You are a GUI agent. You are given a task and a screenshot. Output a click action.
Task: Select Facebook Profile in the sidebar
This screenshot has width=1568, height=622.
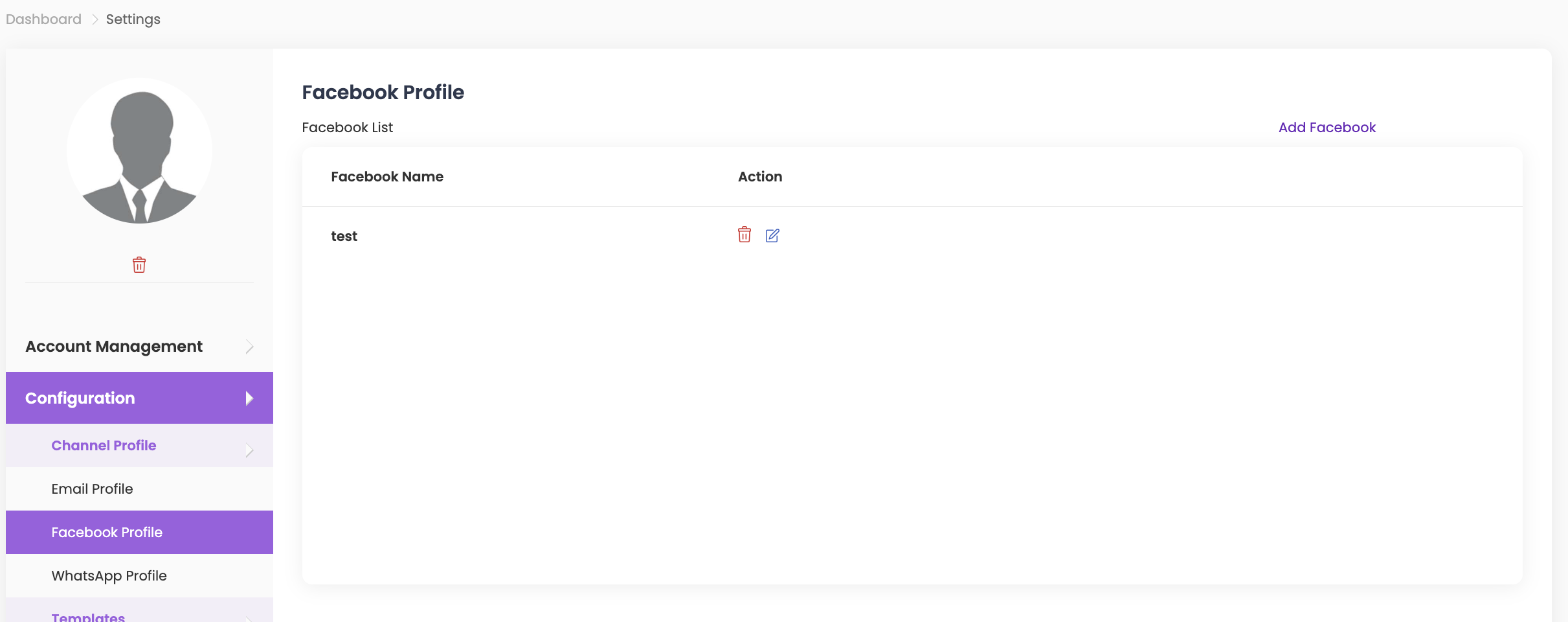(x=107, y=533)
